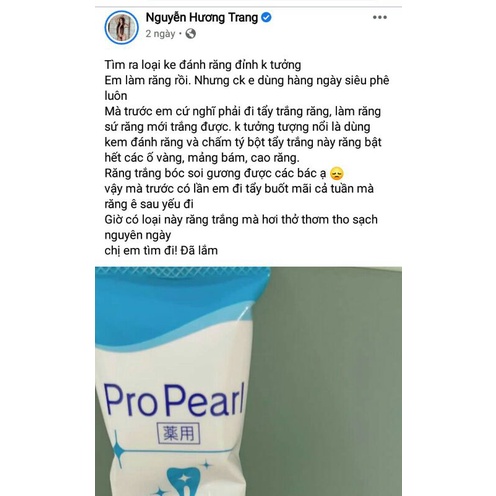Click the "2 ngày" post timestamp
The height and width of the screenshot is (496, 496).
coord(160,34)
